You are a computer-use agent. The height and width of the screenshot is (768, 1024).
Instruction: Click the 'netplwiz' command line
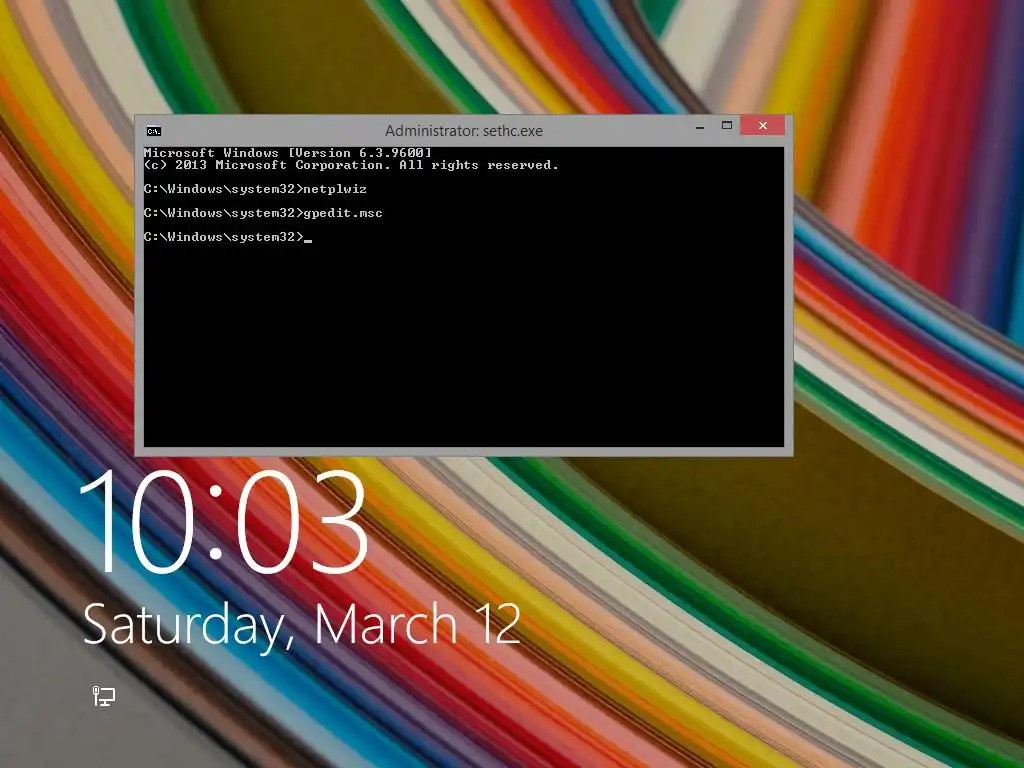255,189
